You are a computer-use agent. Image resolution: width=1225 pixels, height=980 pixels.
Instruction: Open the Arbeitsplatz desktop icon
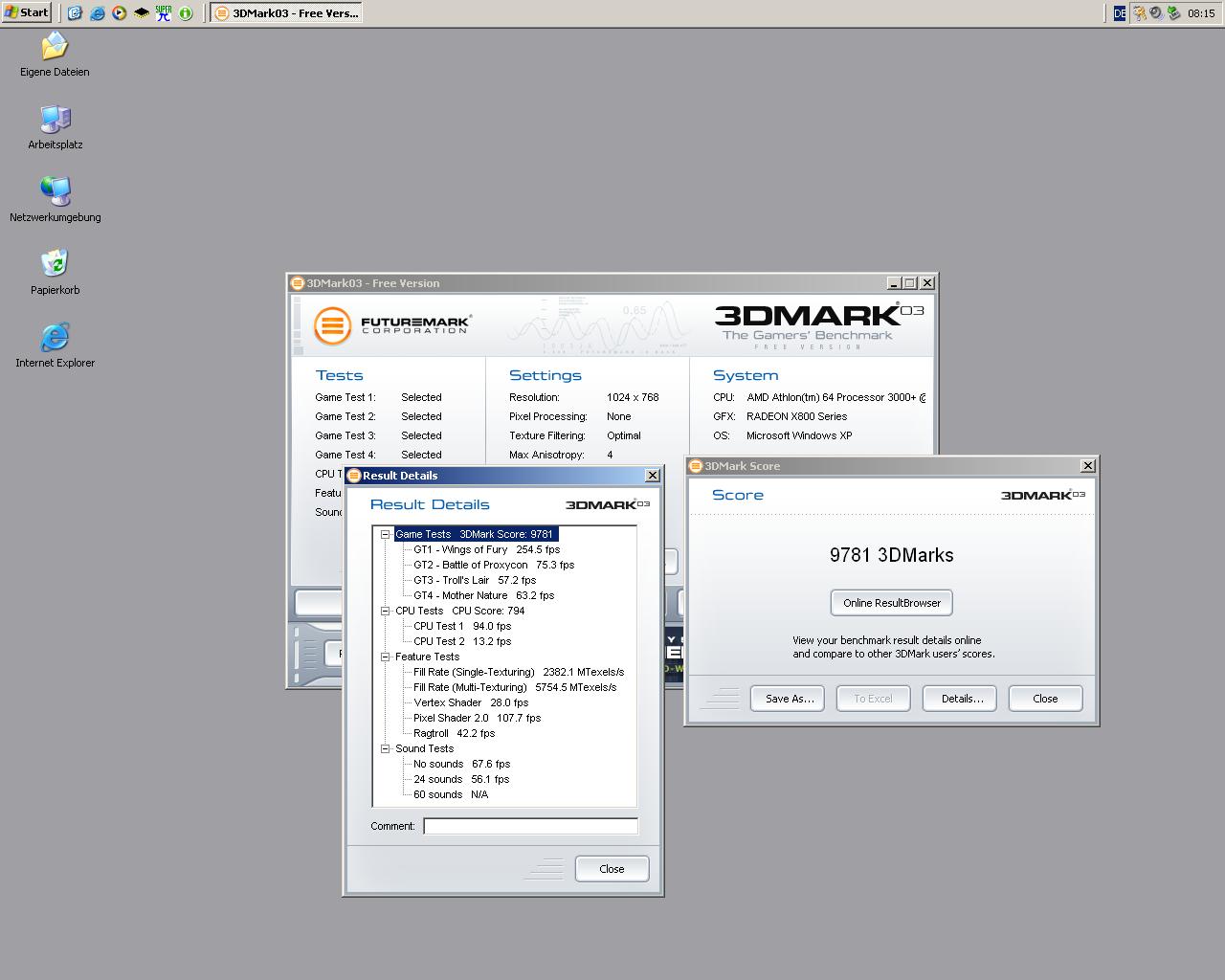(55, 127)
